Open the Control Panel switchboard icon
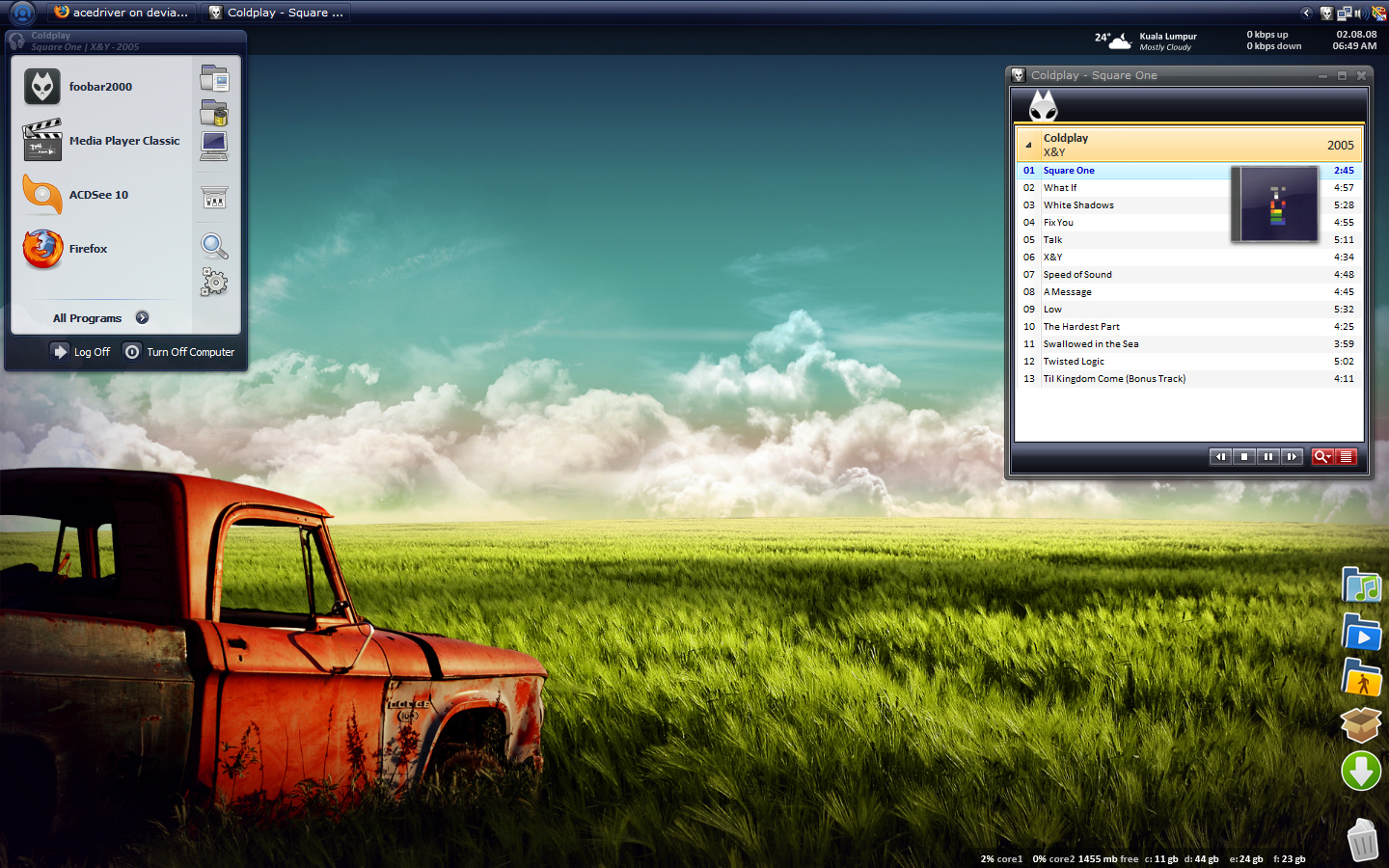This screenshot has height=868, width=1389. (214, 198)
